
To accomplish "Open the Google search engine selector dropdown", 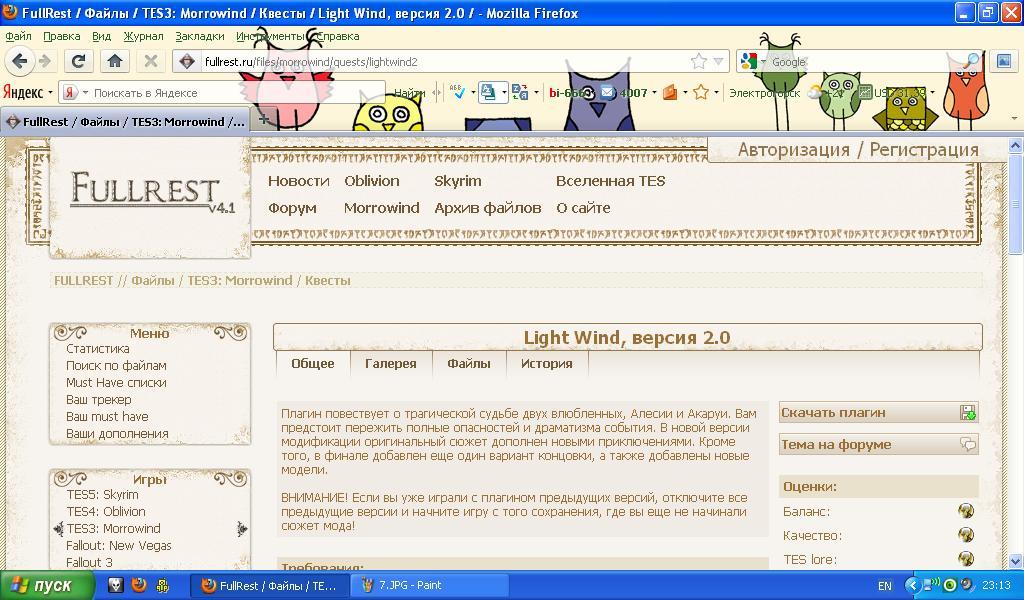I will tap(763, 62).
